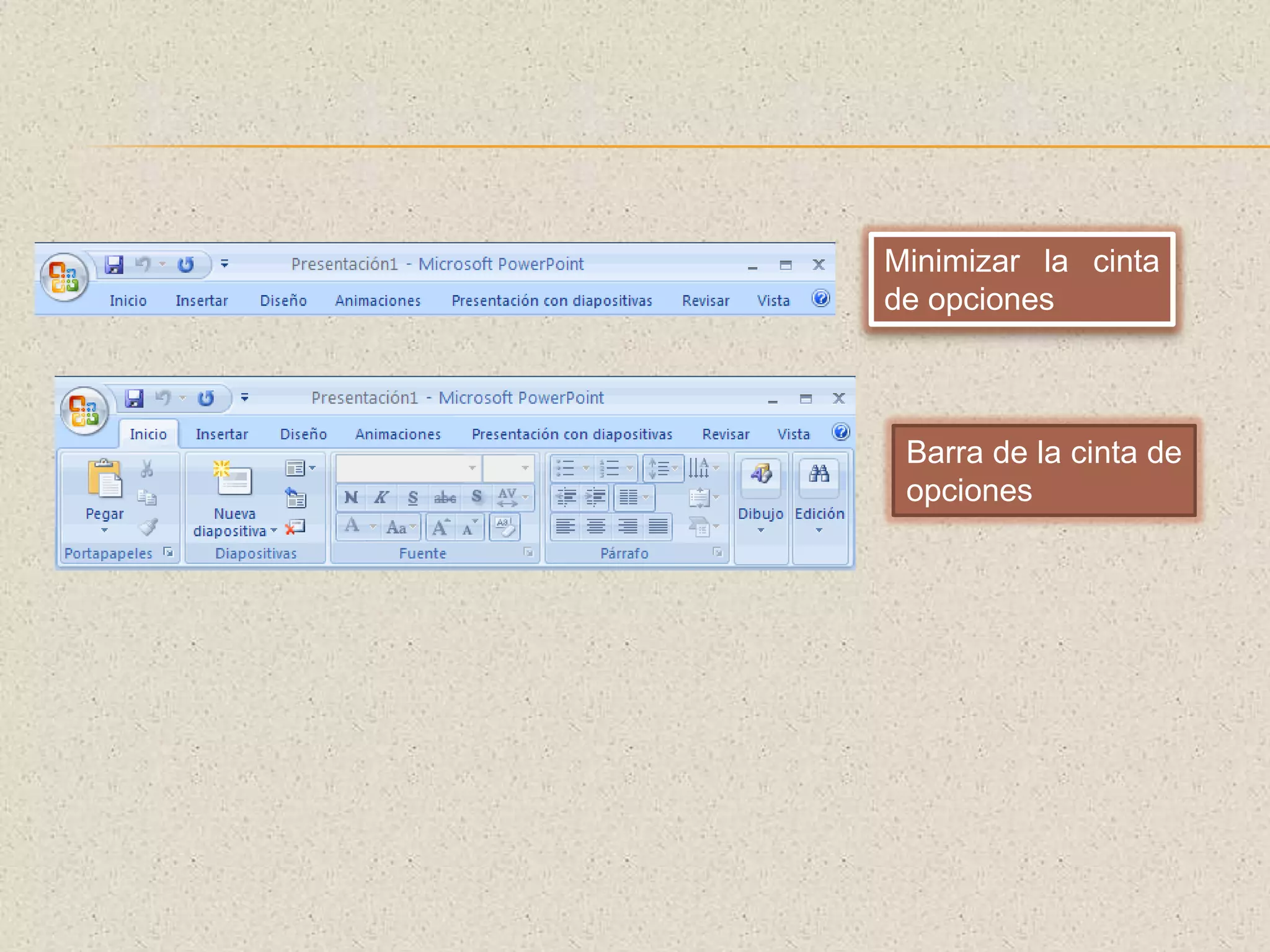Click the Cut scissors icon in Portapapeles
Screen dimensions: 1270x952
click(x=147, y=469)
